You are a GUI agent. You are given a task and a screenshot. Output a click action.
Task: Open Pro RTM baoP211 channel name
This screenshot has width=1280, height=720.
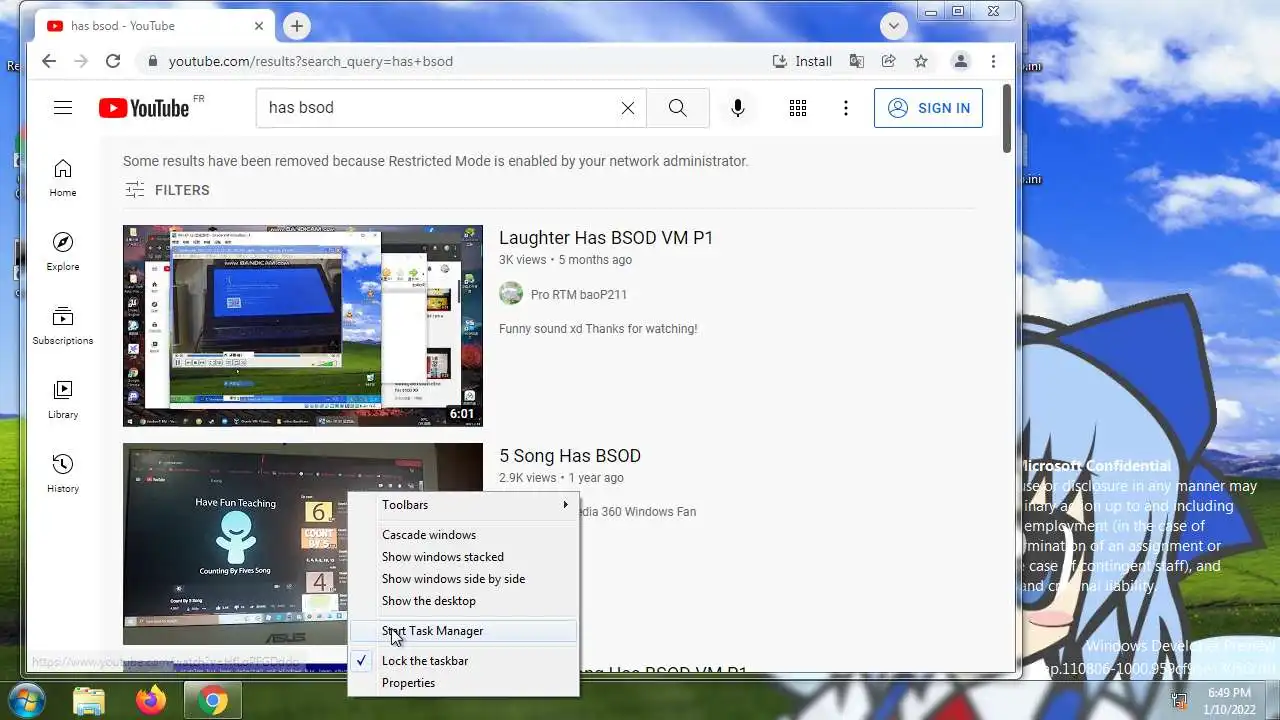click(x=579, y=295)
